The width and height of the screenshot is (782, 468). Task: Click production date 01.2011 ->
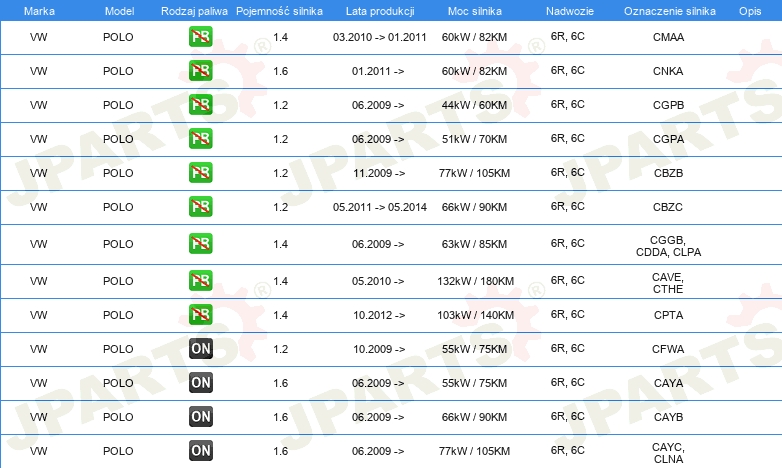[x=378, y=71]
